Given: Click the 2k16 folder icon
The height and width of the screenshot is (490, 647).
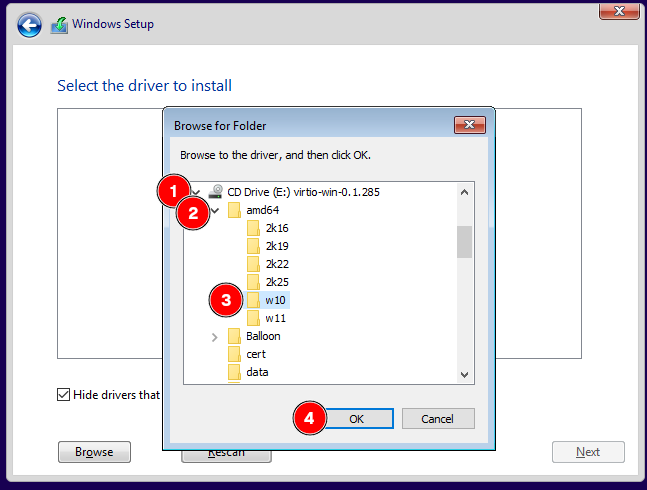Looking at the screenshot, I should coord(253,228).
